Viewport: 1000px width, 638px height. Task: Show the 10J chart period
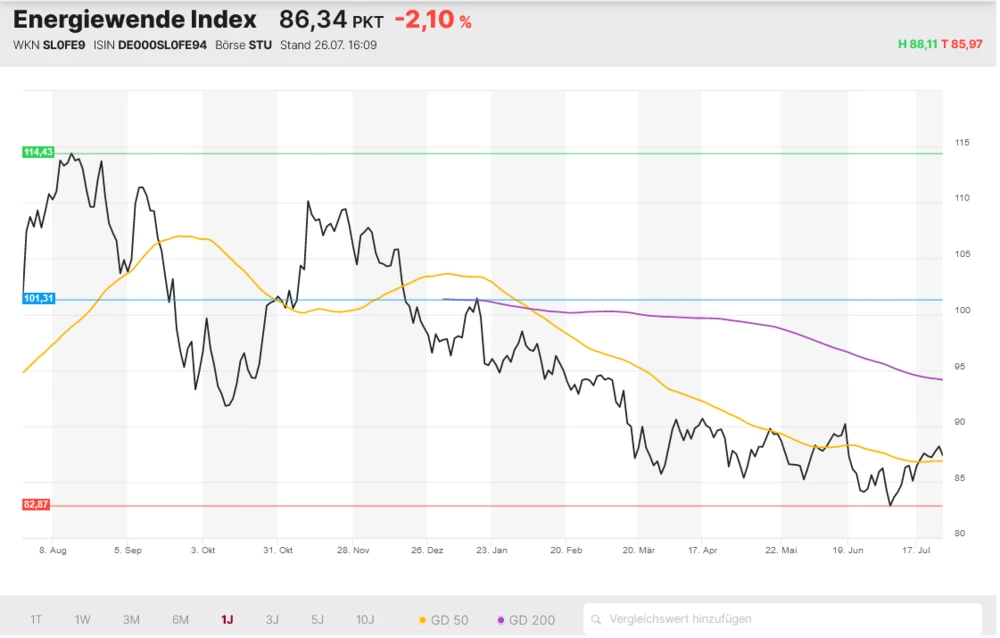[x=365, y=620]
